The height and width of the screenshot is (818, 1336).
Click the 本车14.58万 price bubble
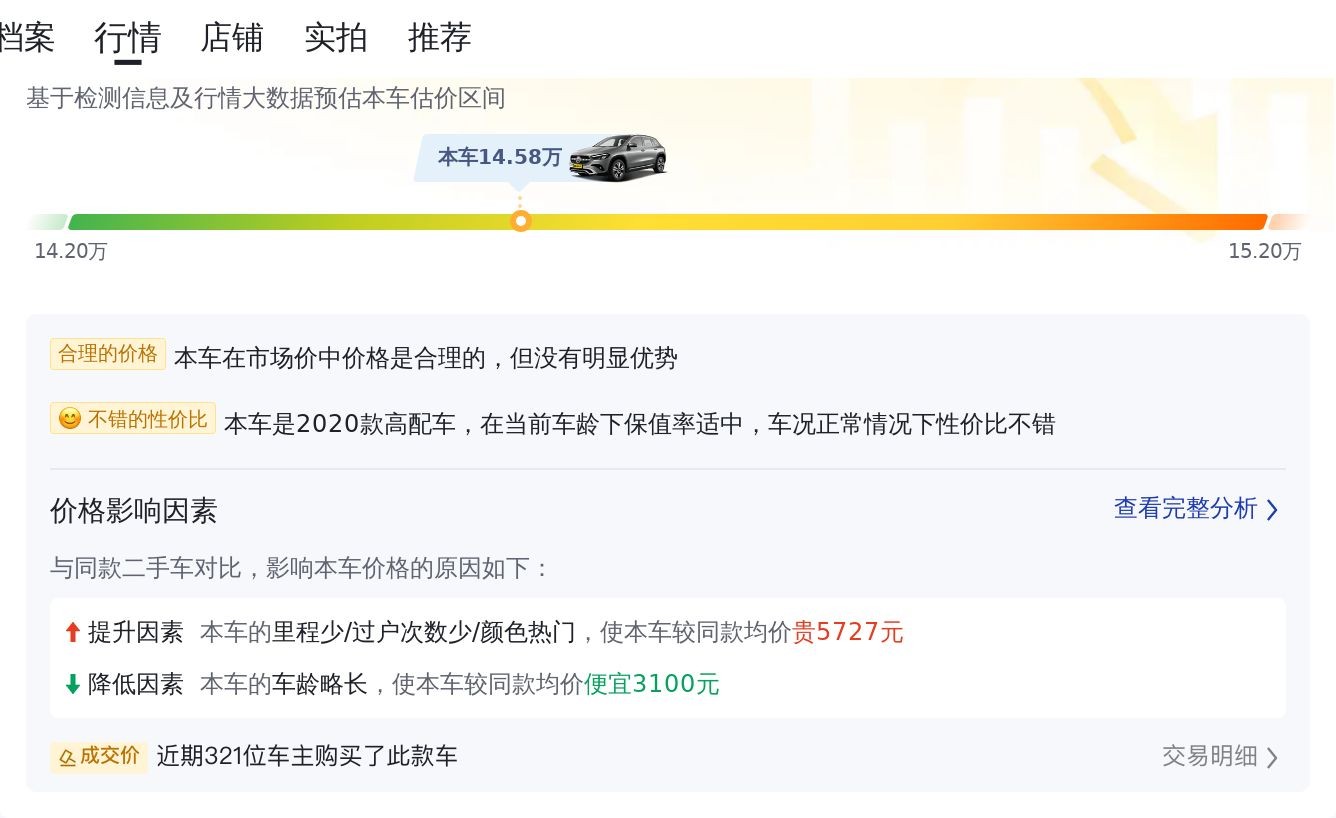click(x=500, y=157)
